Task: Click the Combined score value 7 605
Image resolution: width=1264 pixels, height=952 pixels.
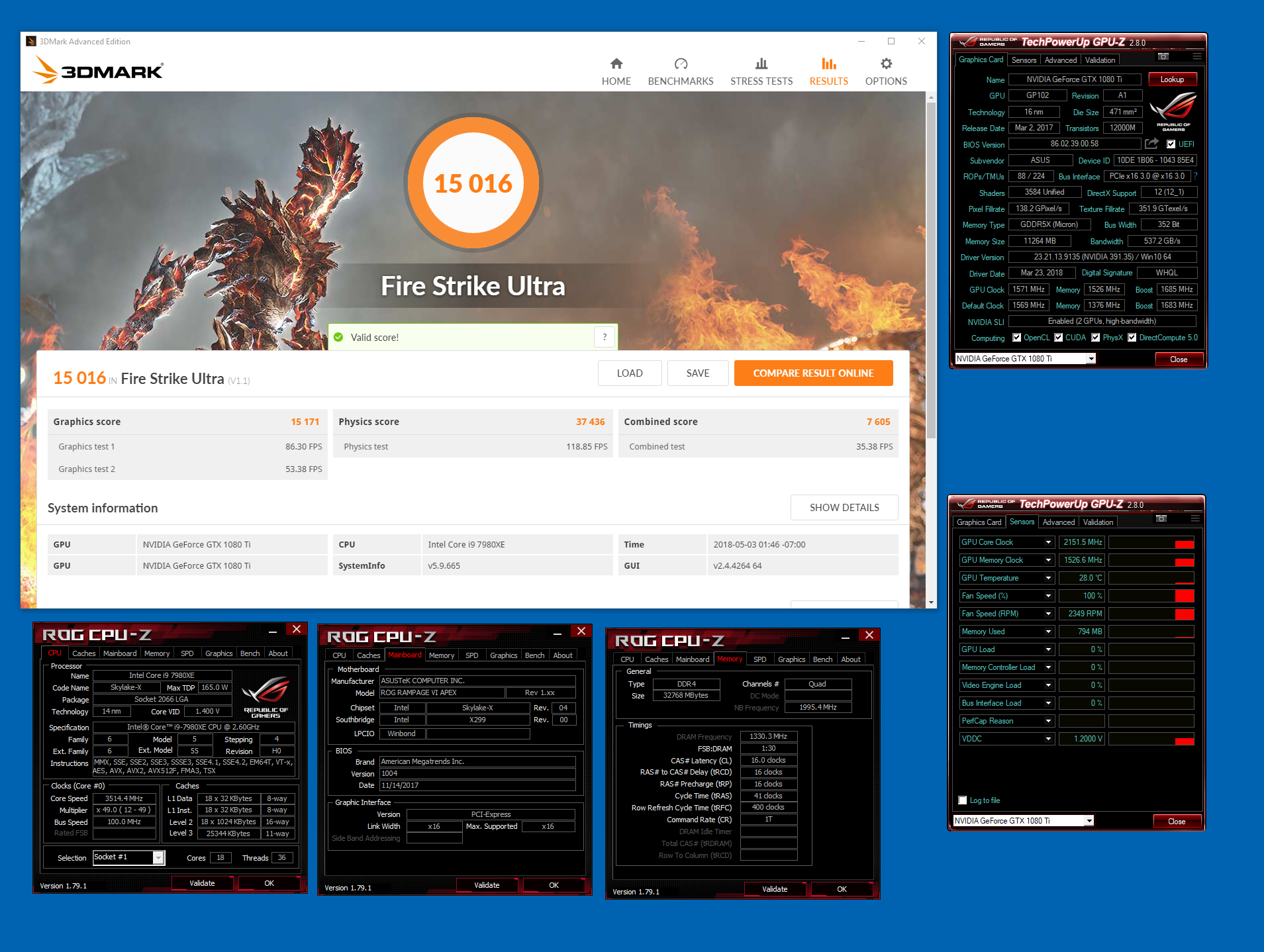Action: point(878,422)
